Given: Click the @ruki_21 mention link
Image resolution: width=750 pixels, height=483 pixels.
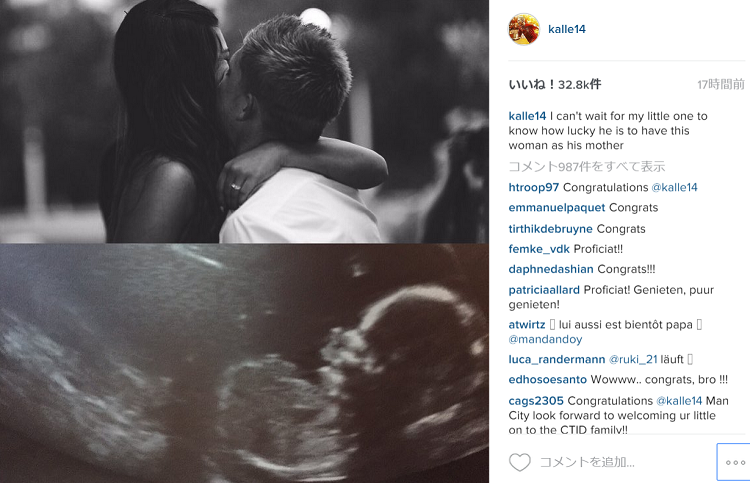Looking at the screenshot, I should 633,360.
